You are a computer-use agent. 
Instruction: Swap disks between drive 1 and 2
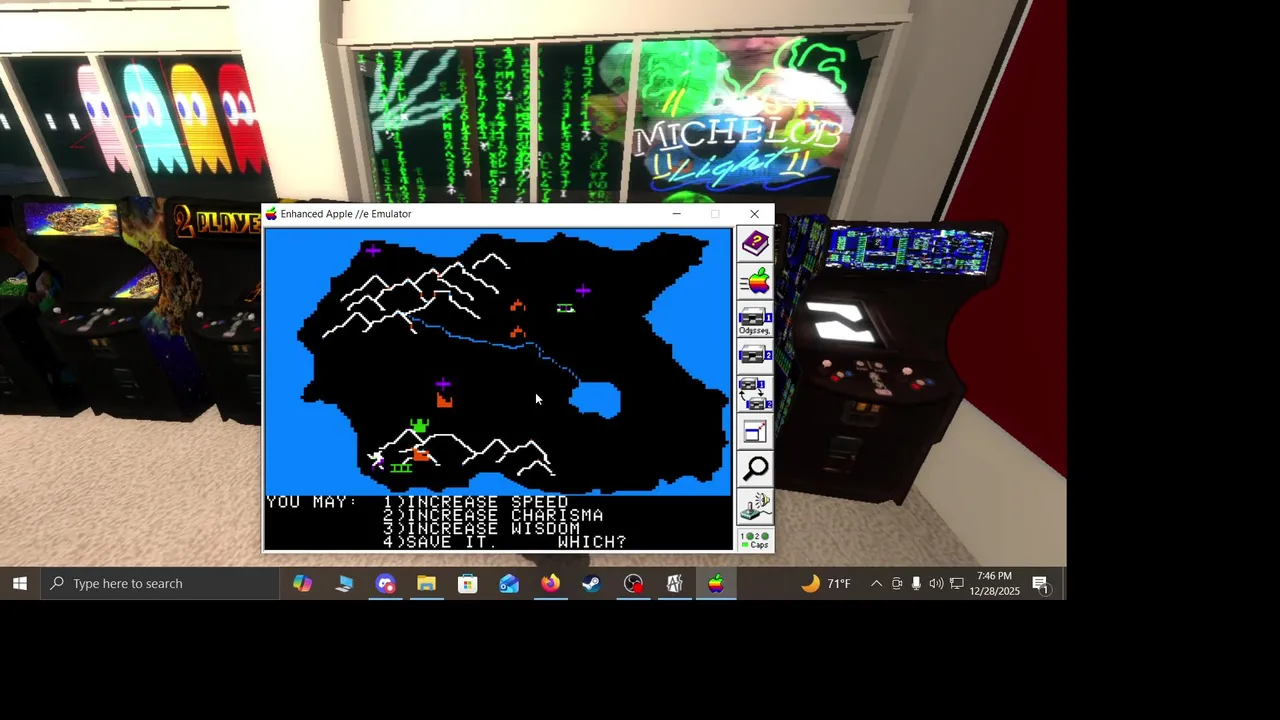point(755,394)
